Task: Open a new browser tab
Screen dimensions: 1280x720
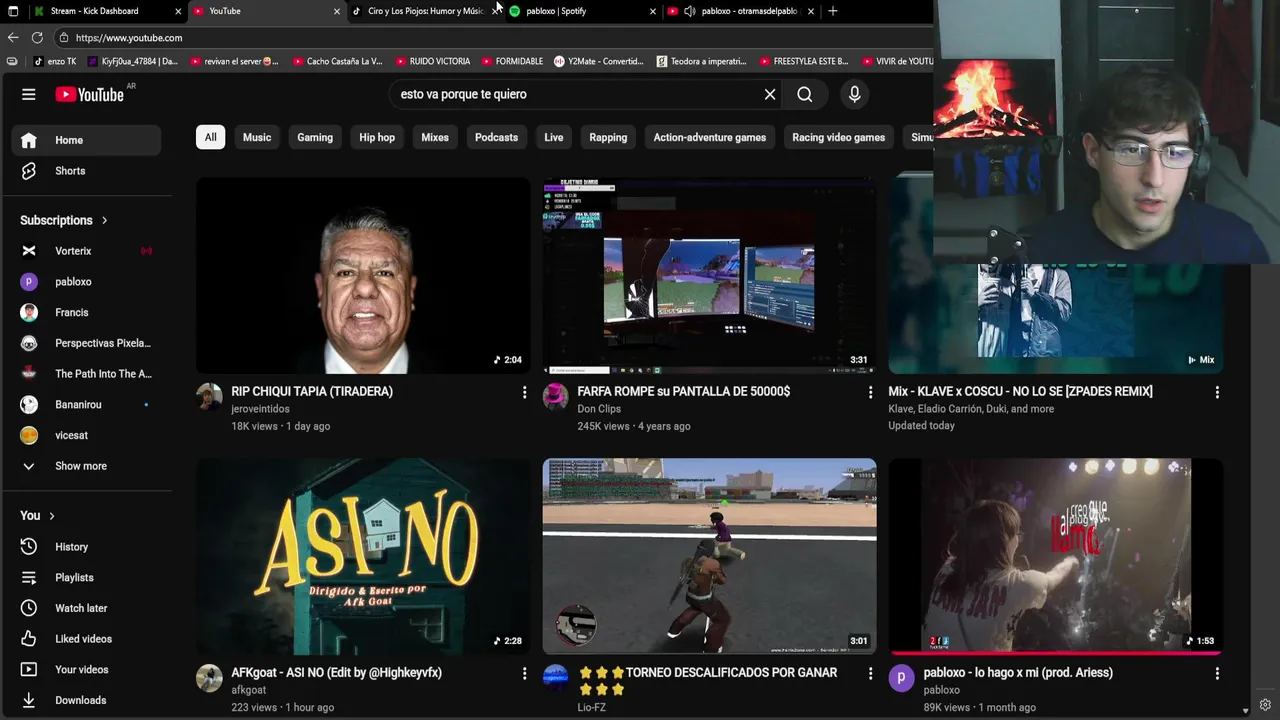Action: pyautogui.click(x=832, y=11)
